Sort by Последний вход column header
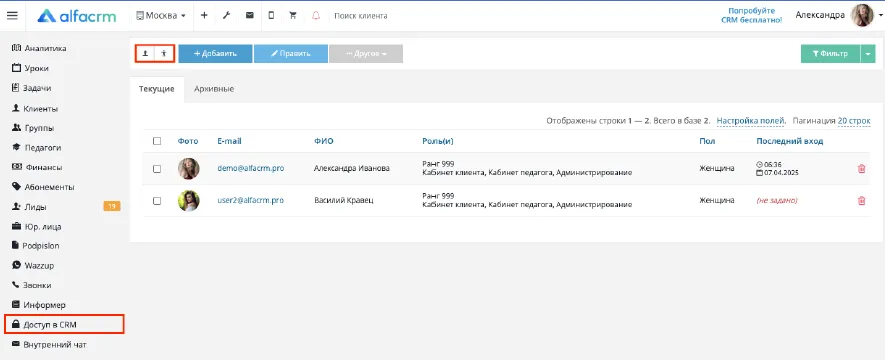Viewport: 885px width, 360px height. [790, 141]
